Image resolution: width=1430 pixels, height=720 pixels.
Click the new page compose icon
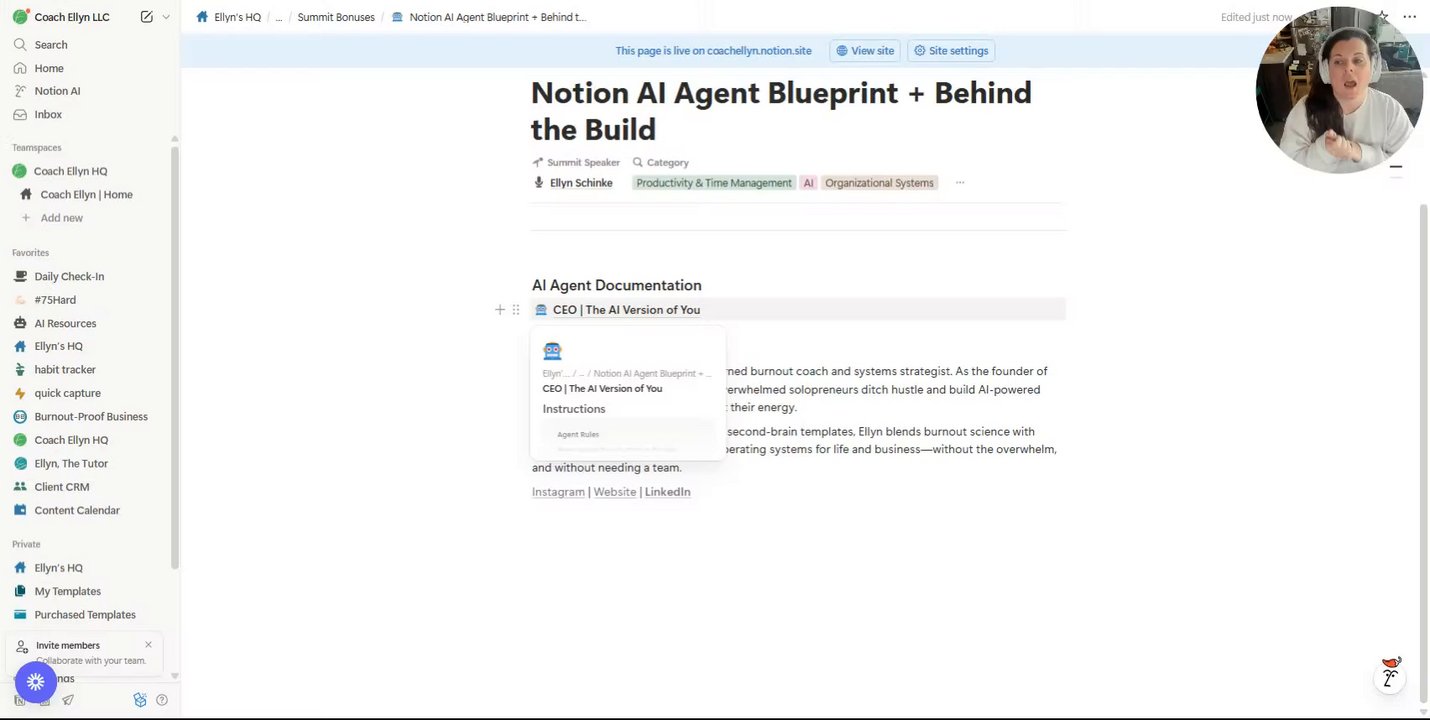coord(146,17)
